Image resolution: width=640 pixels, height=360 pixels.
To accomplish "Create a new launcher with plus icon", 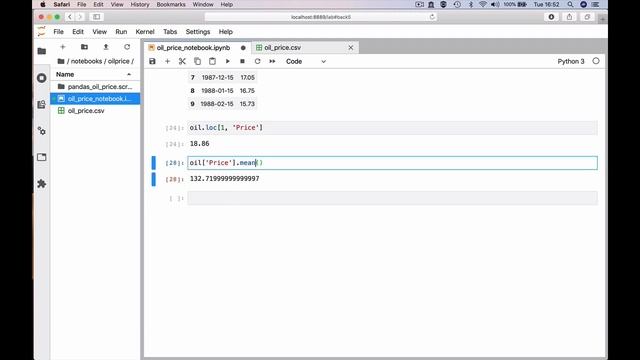I will click(x=62, y=47).
